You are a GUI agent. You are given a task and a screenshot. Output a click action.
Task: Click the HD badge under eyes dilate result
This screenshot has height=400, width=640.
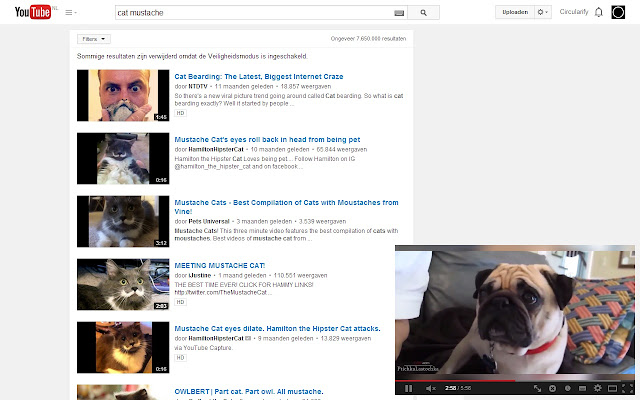pyautogui.click(x=180, y=358)
